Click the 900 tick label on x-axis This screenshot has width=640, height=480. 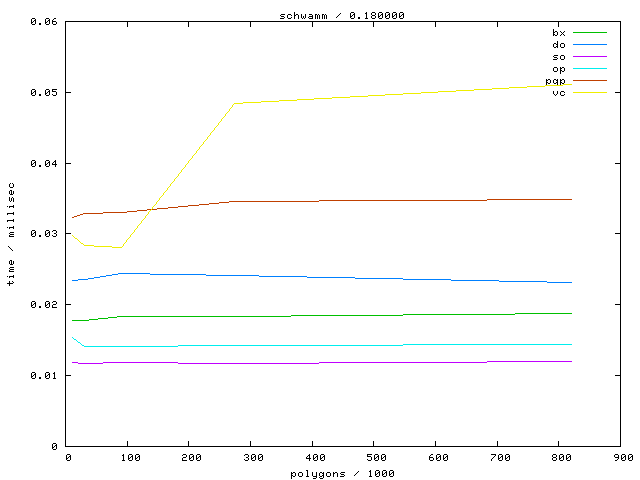622,457
